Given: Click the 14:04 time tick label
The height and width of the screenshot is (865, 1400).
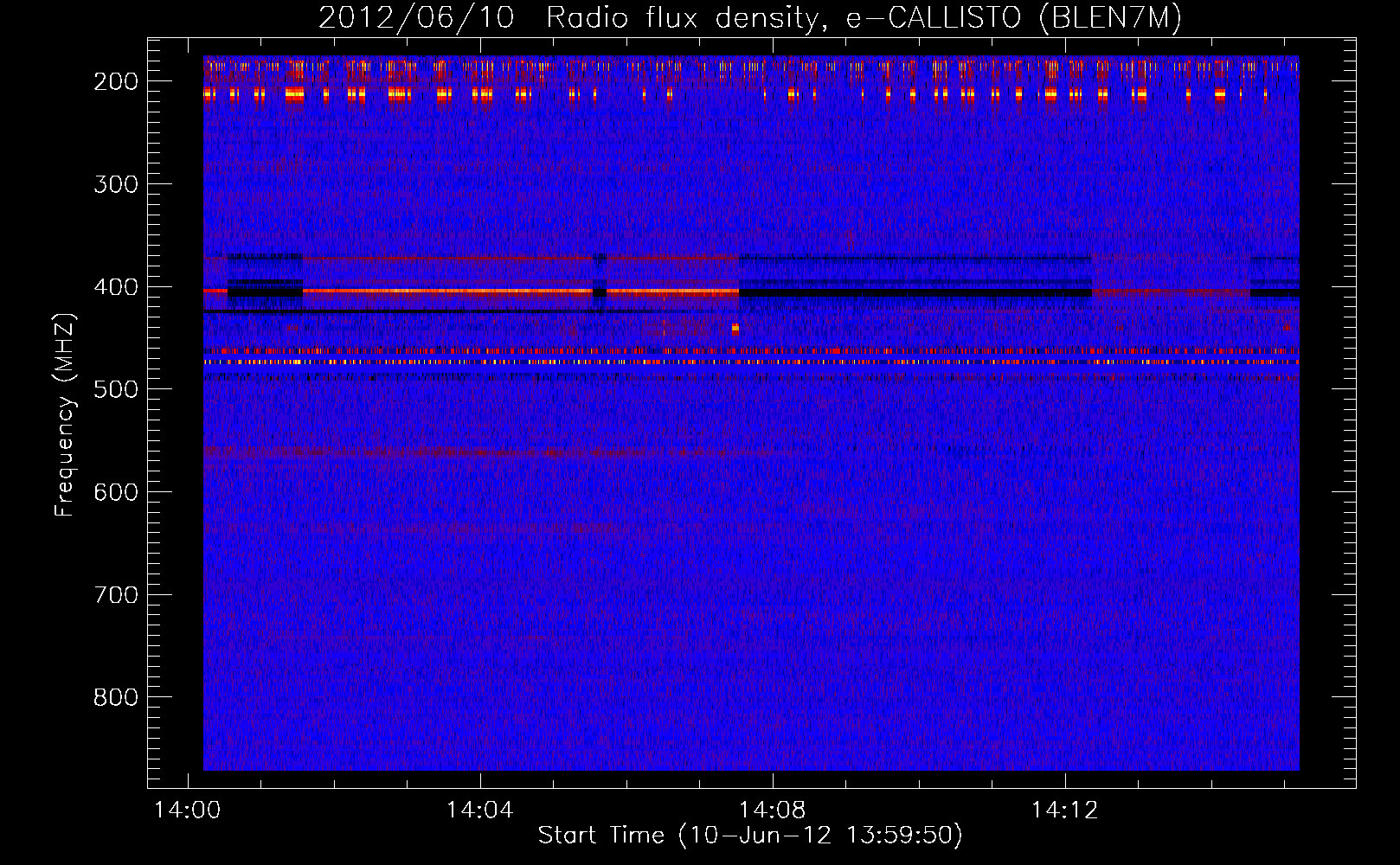Looking at the screenshot, I should [480, 810].
